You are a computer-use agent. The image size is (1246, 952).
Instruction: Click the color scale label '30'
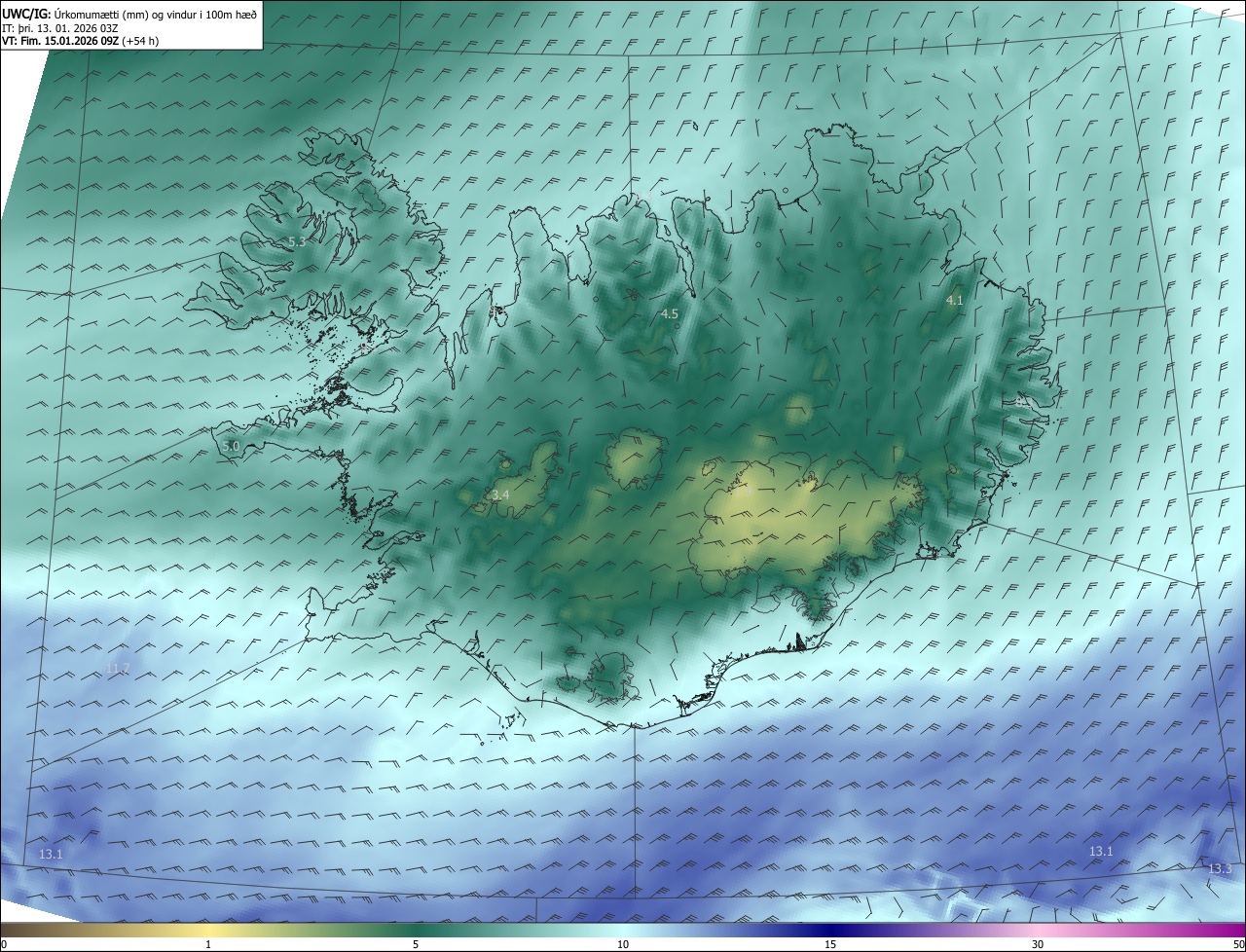click(1038, 944)
